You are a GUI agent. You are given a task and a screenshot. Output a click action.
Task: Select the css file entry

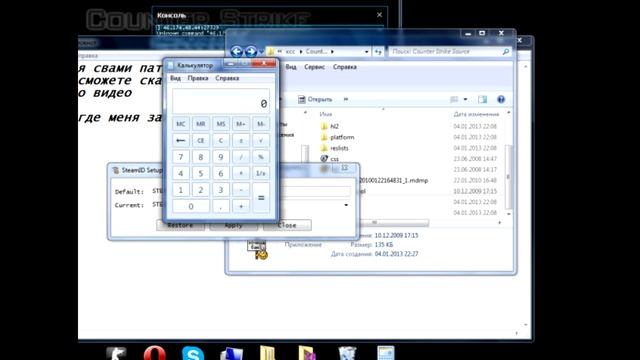click(330, 159)
